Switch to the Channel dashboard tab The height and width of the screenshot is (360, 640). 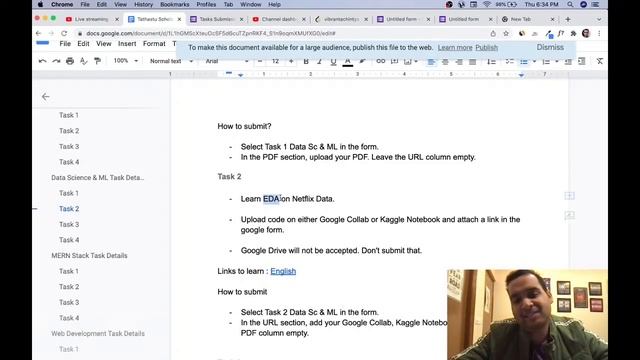(x=279, y=19)
